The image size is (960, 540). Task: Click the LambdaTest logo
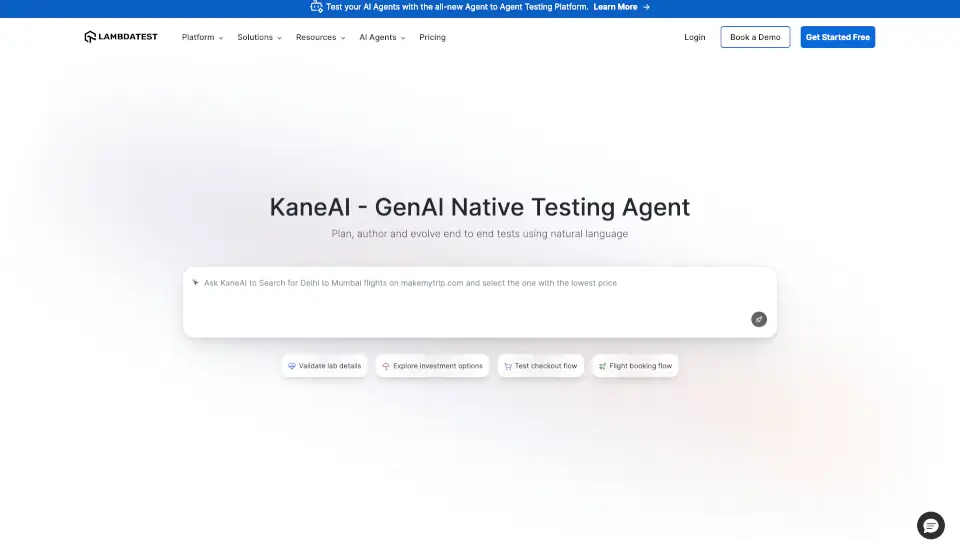[121, 37]
